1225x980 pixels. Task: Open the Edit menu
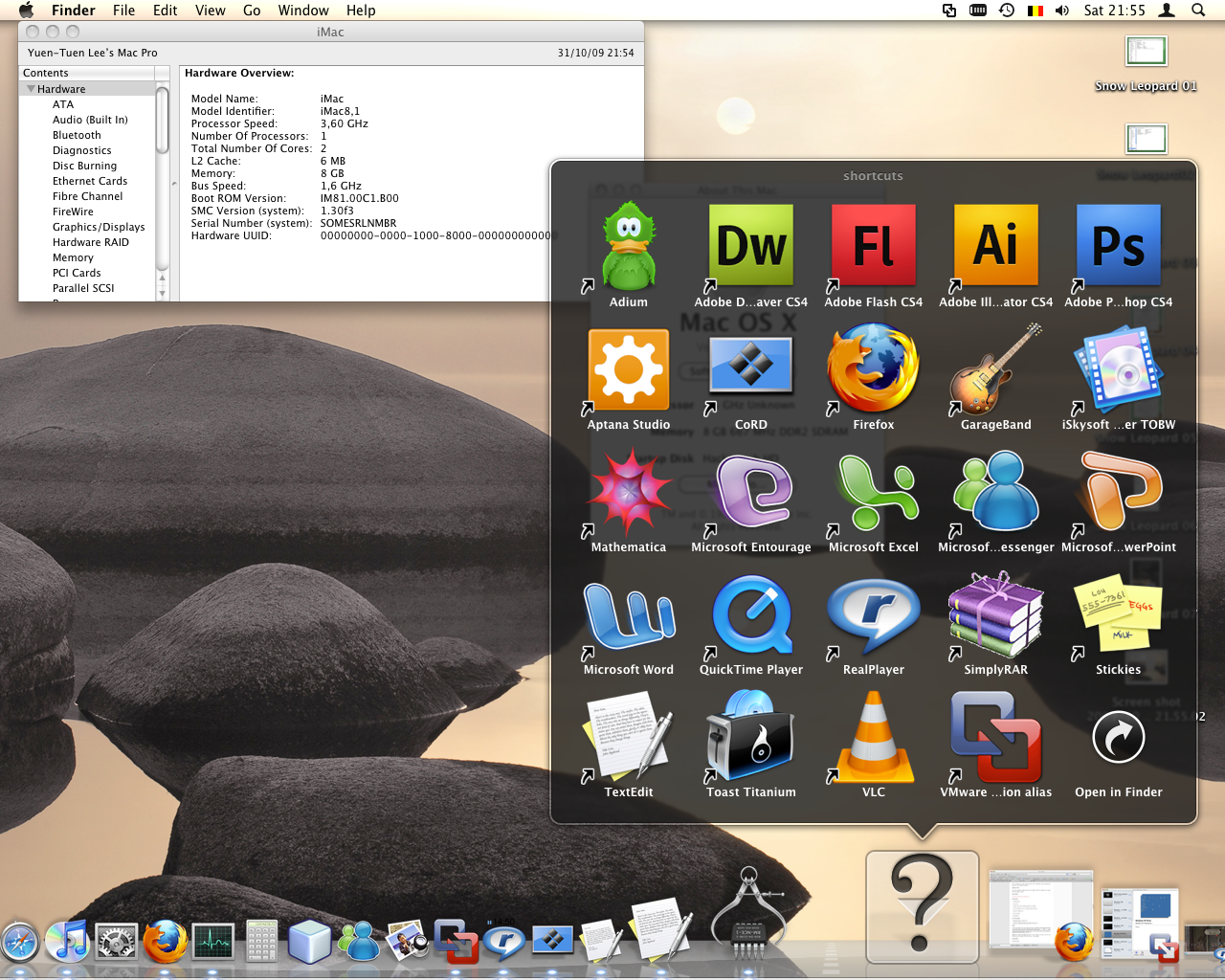tap(166, 11)
